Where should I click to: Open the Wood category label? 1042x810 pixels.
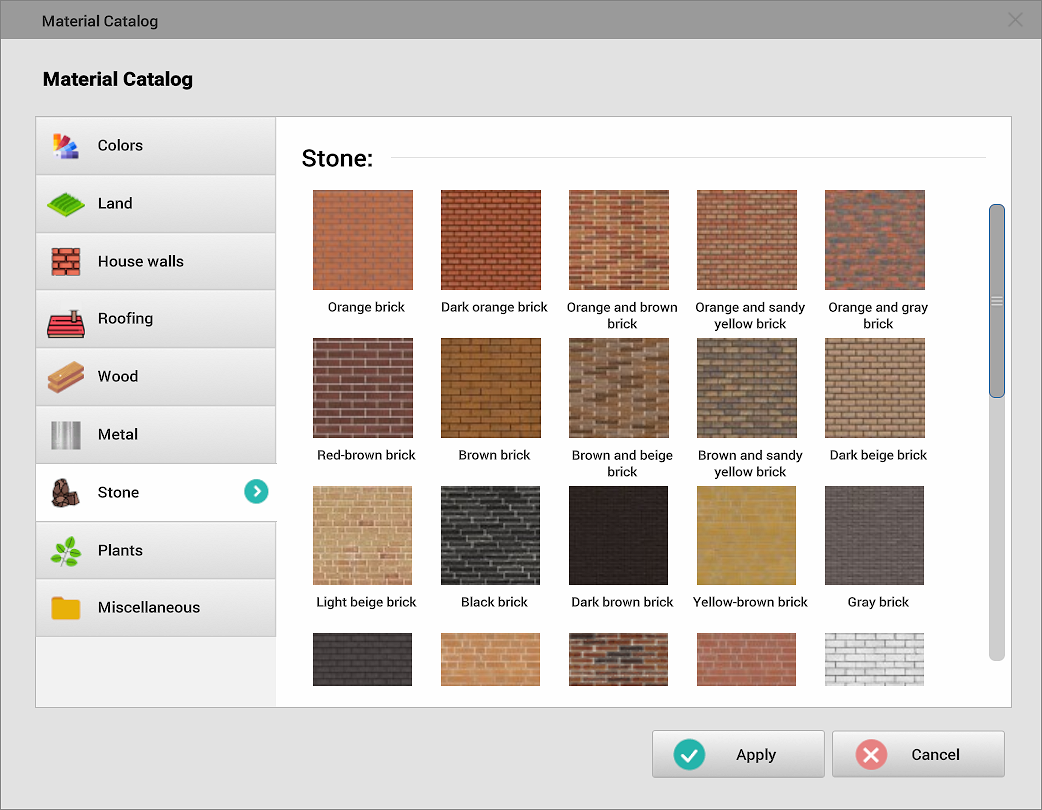(118, 377)
